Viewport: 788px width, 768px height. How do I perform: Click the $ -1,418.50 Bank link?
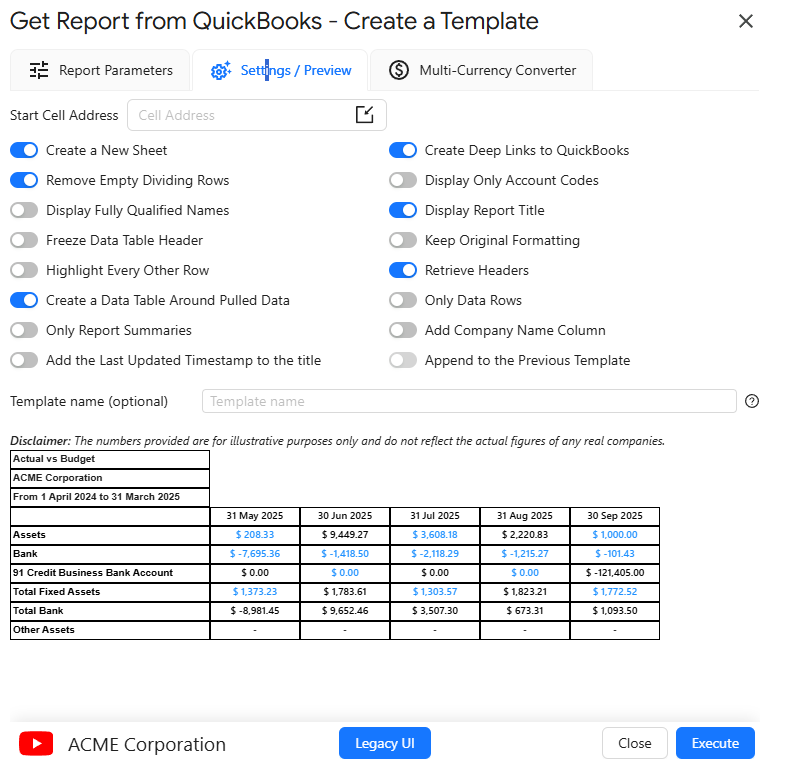[345, 554]
